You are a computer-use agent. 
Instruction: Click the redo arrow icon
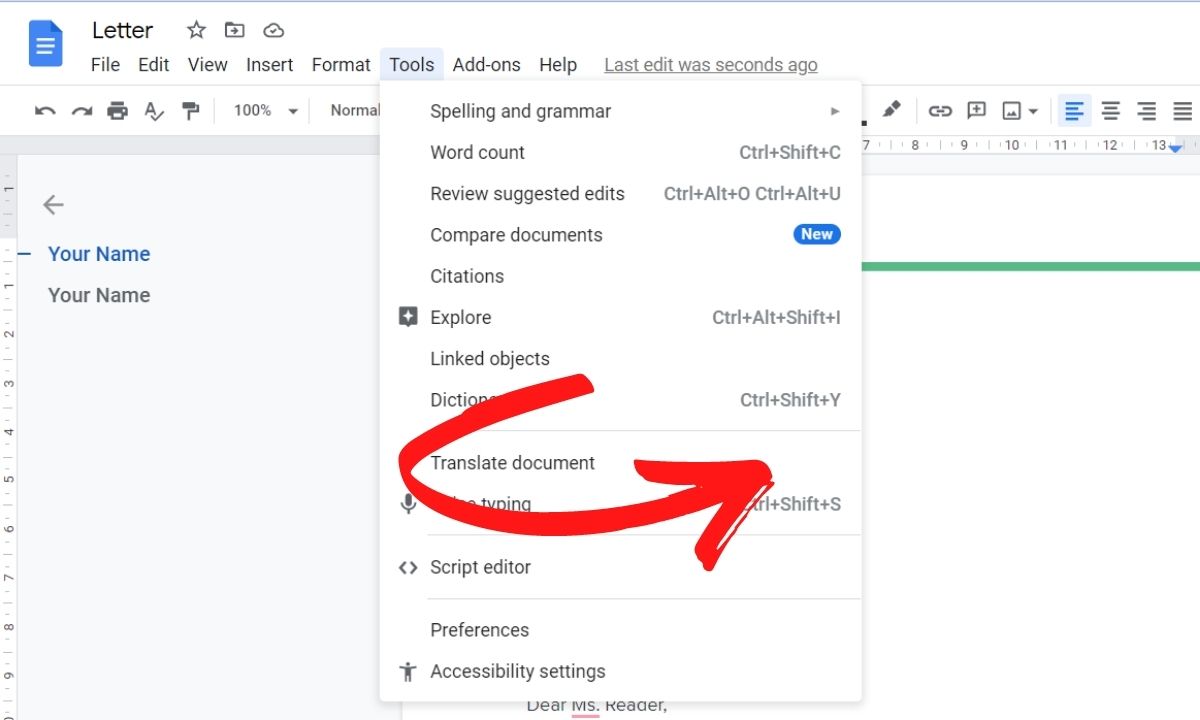tap(81, 111)
